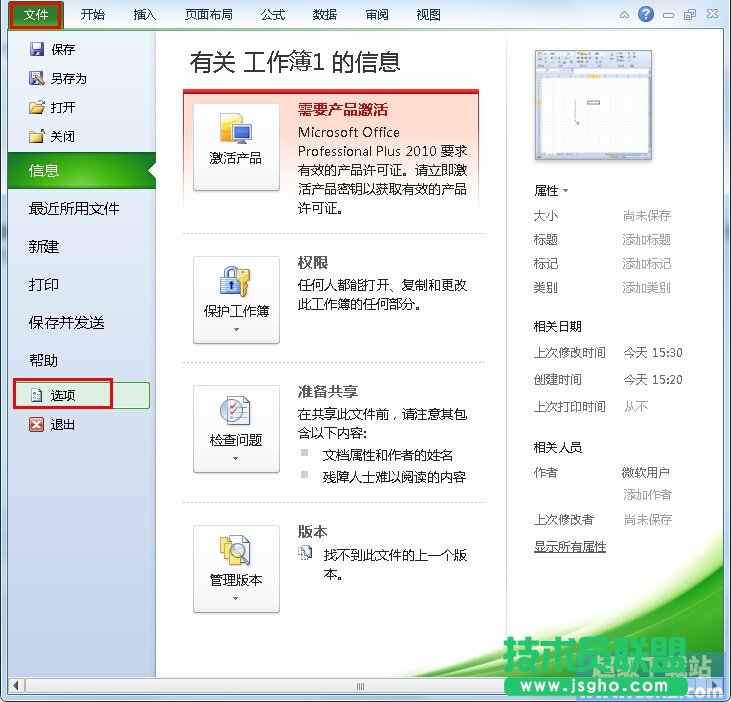Click the scrollbar left arrow
Image resolution: width=731 pixels, height=702 pixels.
click(16, 686)
